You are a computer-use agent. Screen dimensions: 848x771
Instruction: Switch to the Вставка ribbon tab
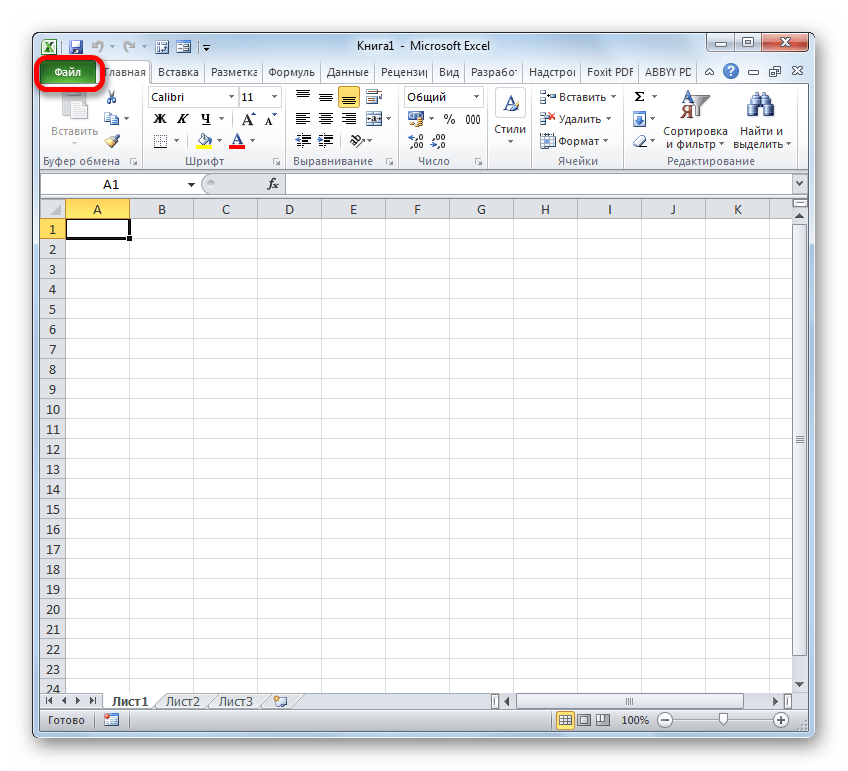[178, 72]
